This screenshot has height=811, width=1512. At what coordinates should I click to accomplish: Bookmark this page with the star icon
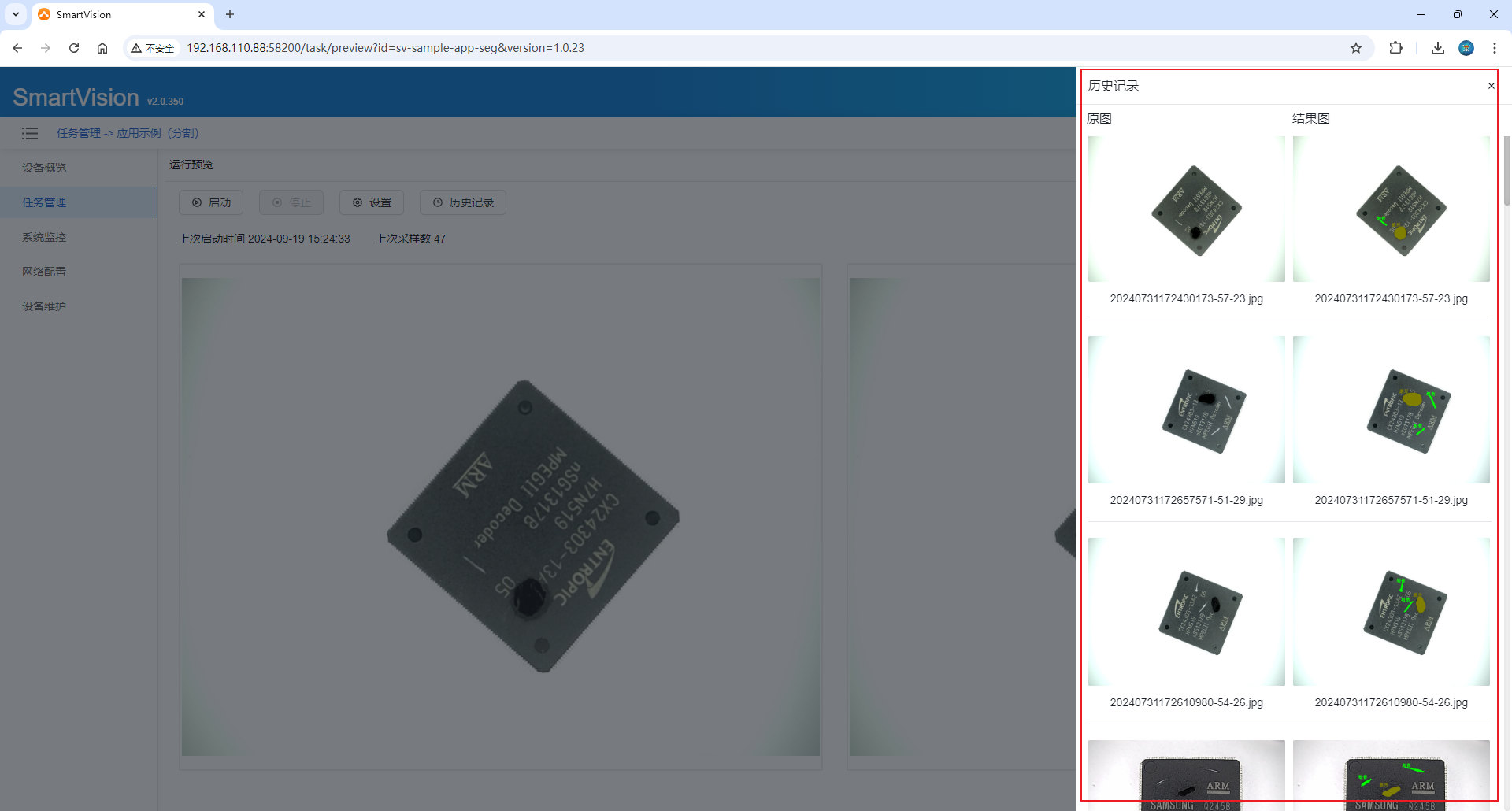click(x=1356, y=48)
